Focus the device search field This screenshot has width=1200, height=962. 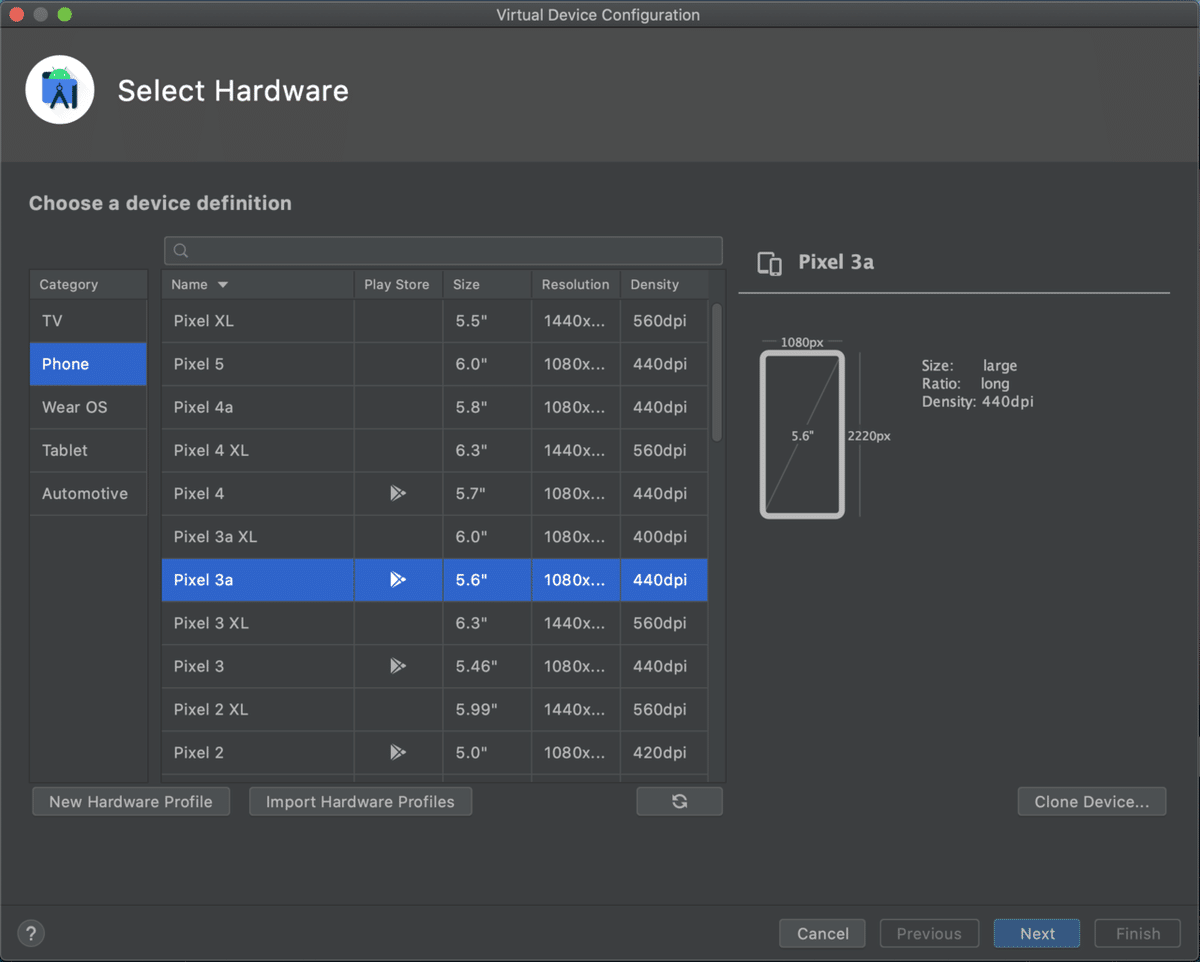[x=450, y=251]
